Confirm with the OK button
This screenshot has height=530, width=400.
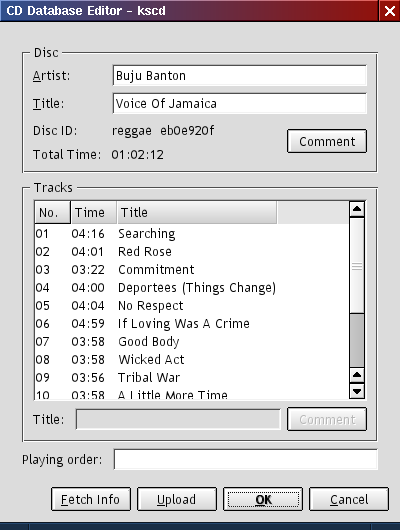click(x=263, y=499)
